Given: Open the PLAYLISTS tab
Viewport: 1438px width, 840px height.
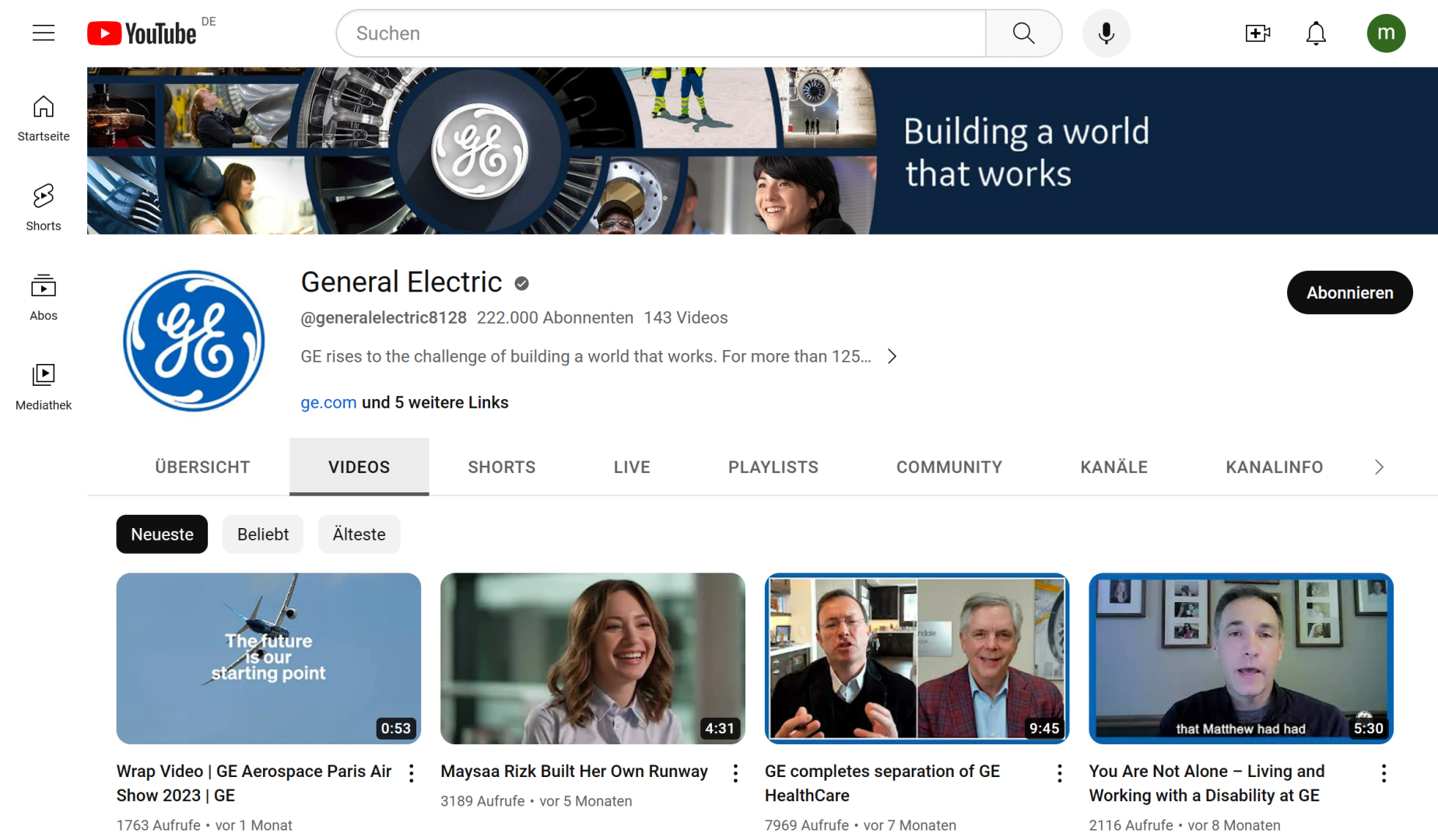Looking at the screenshot, I should [773, 467].
